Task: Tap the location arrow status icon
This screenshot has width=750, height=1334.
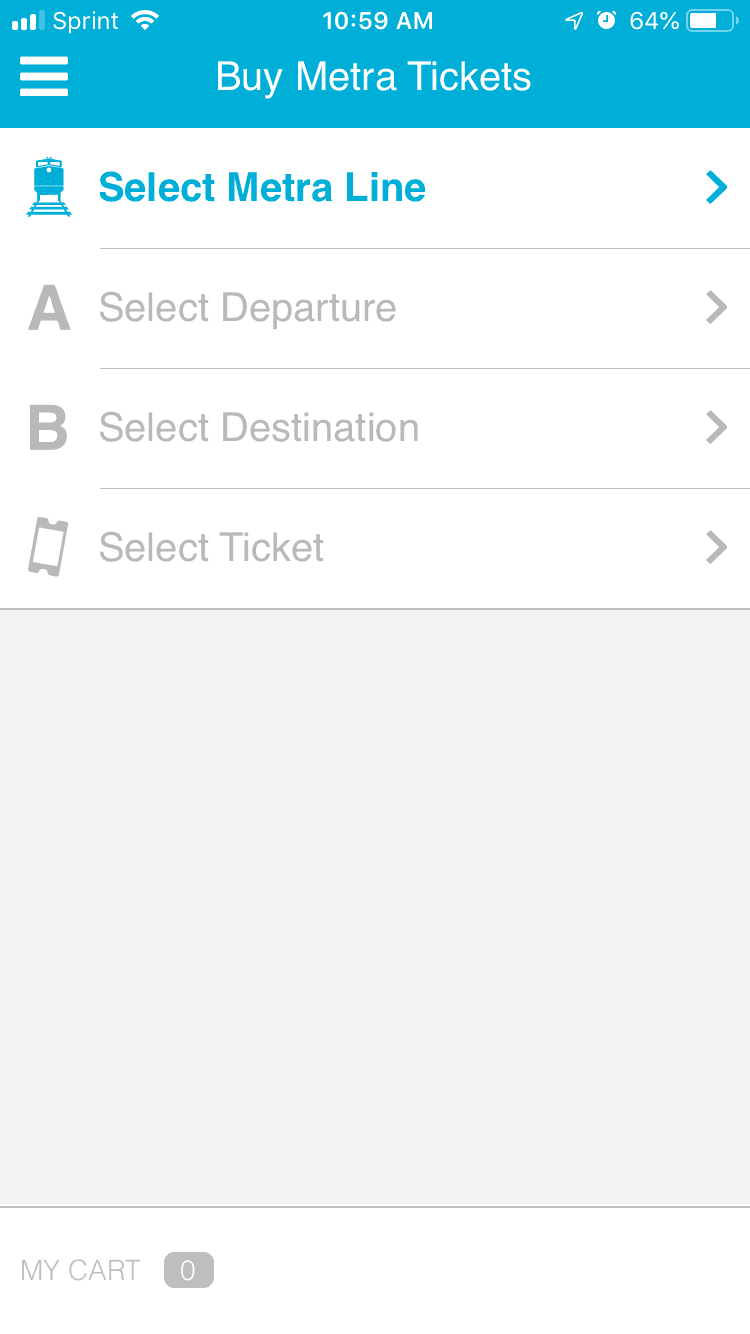Action: coord(574,21)
